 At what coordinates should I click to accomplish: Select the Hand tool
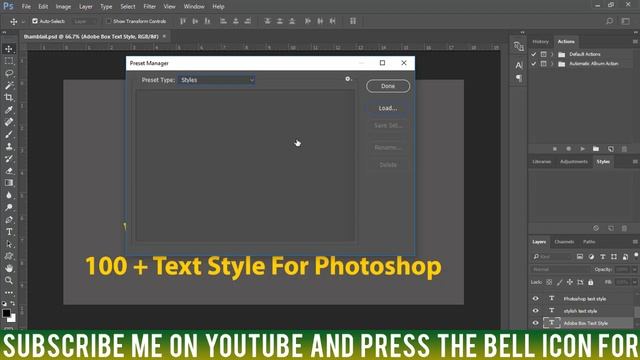tap(9, 268)
